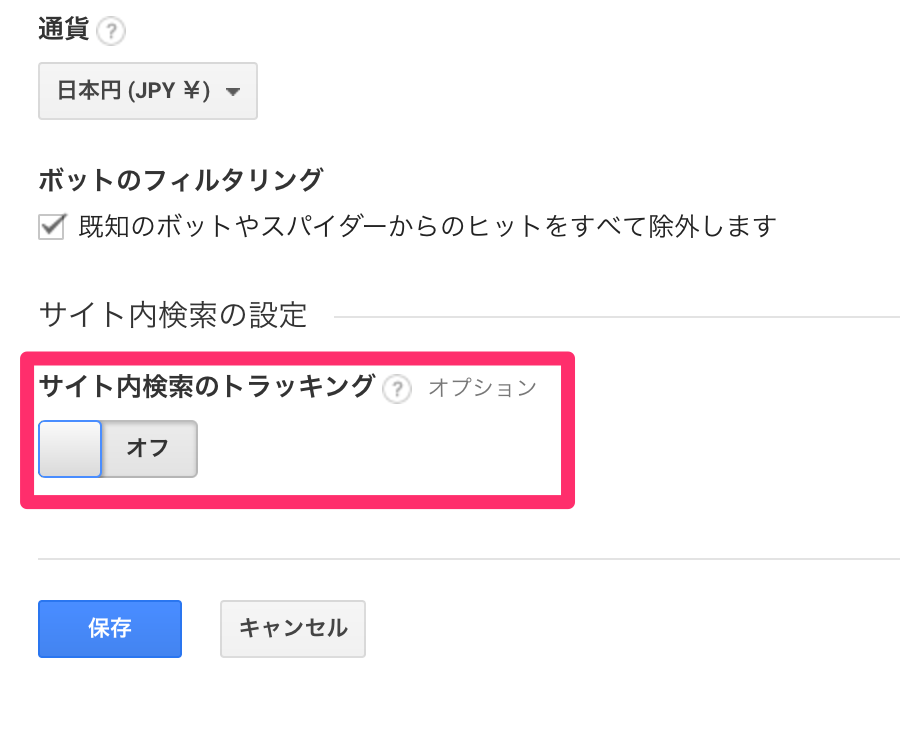Screen dimensions: 900x750
Task: Cancel changes using the キャンセル button
Action: point(292,628)
